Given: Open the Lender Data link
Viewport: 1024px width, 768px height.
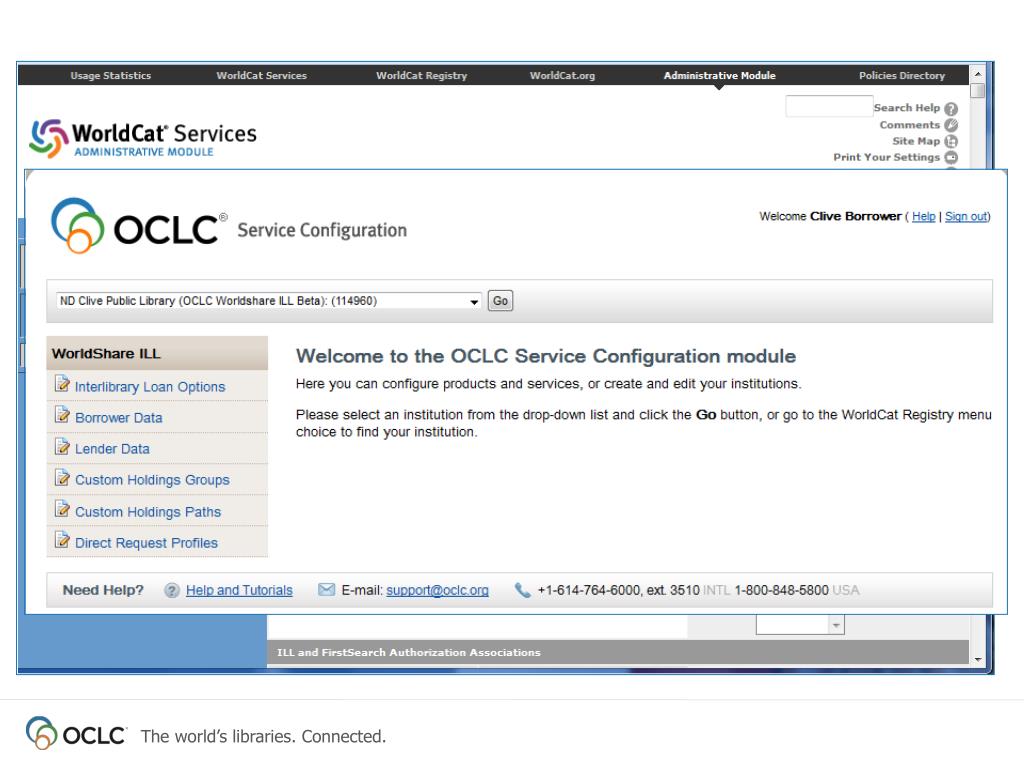Looking at the screenshot, I should 112,449.
